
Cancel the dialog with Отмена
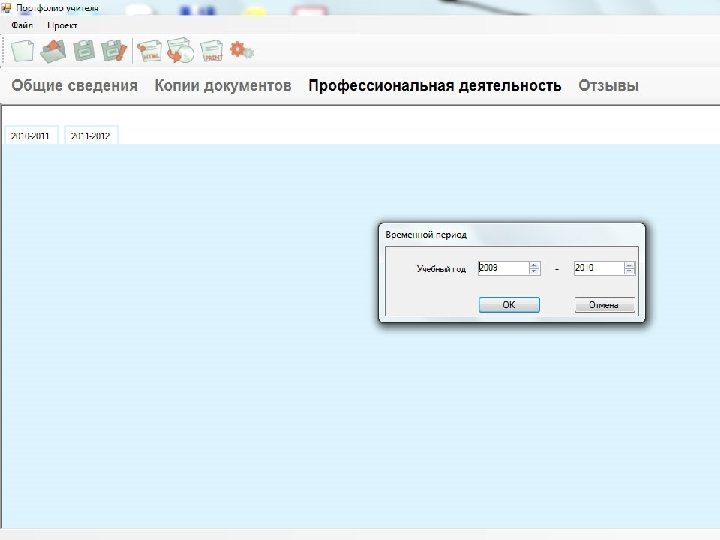604,305
